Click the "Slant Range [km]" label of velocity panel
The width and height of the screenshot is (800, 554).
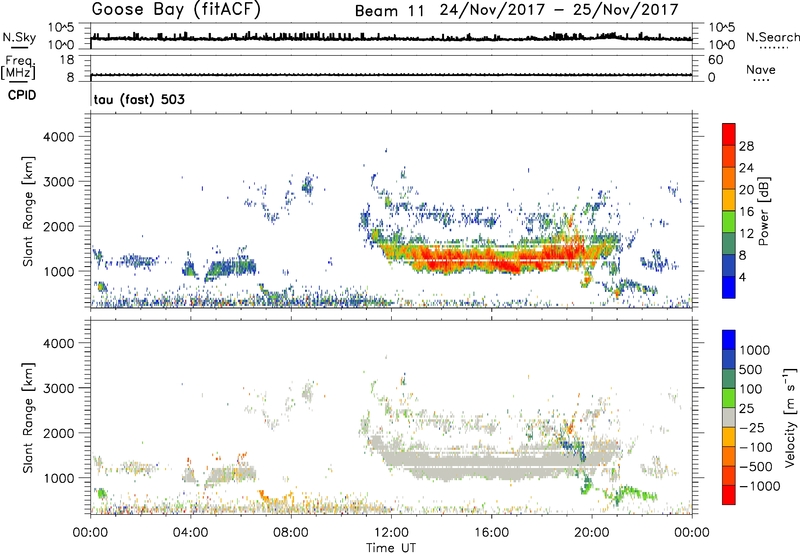coord(28,418)
